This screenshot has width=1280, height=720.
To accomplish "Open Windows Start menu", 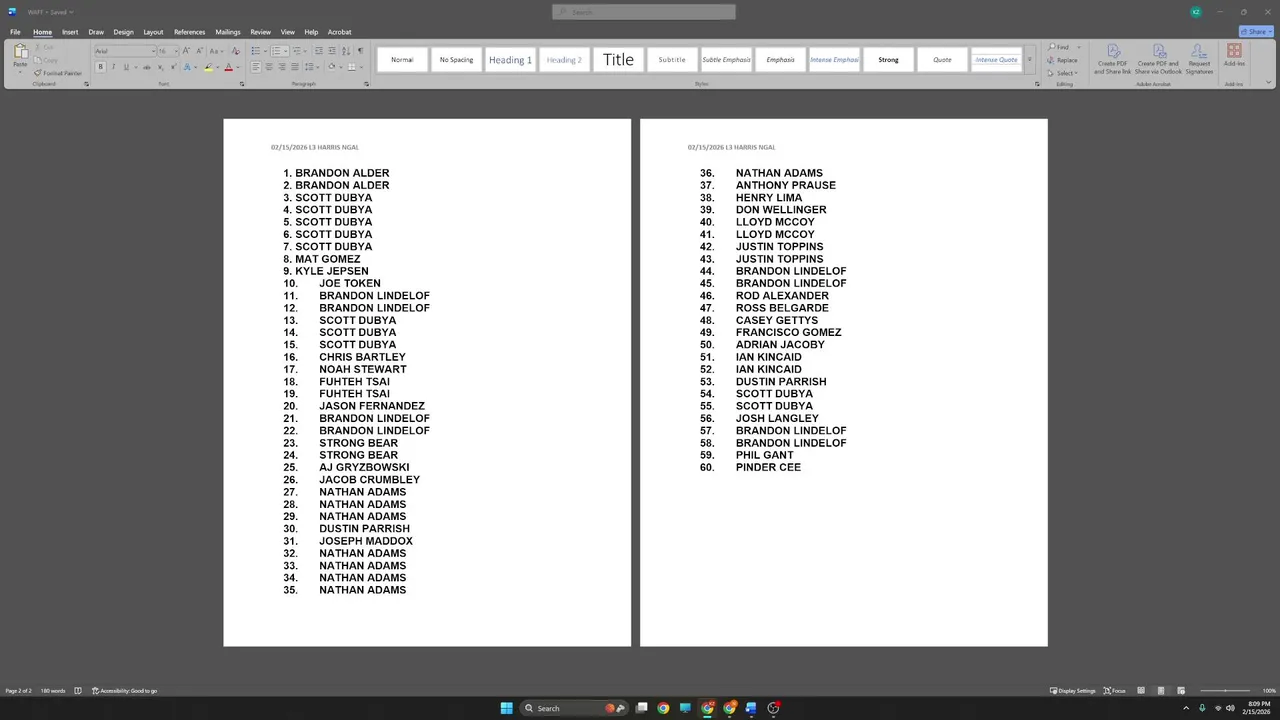I will [506, 708].
